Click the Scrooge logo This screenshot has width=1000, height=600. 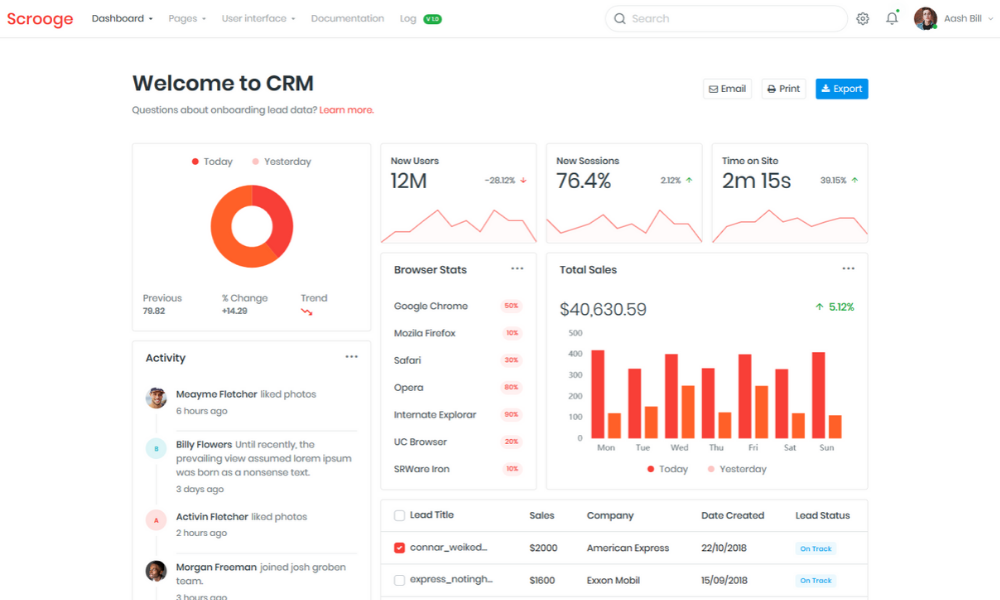(40, 19)
